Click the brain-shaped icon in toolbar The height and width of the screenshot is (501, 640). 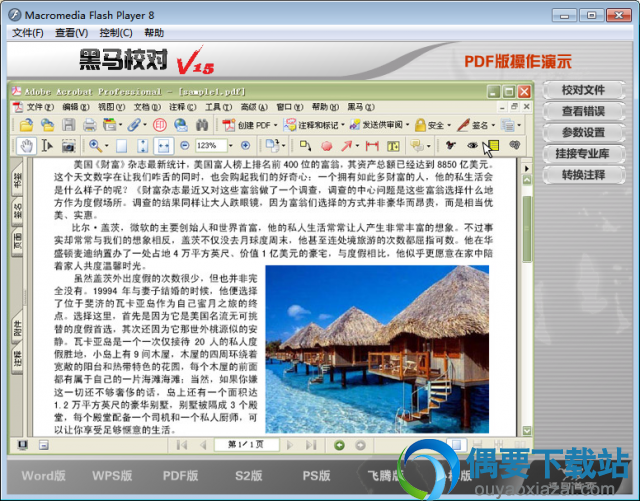[x=515, y=145]
